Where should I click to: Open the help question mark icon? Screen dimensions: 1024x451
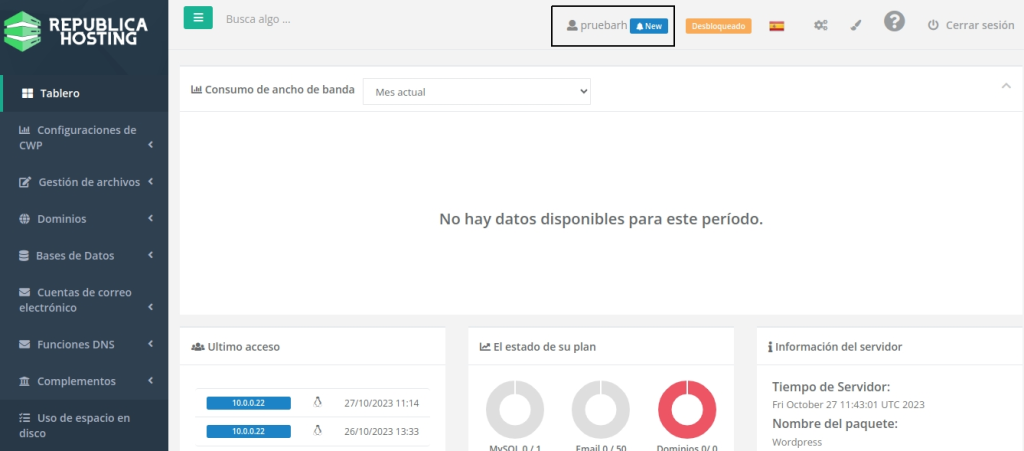[894, 22]
